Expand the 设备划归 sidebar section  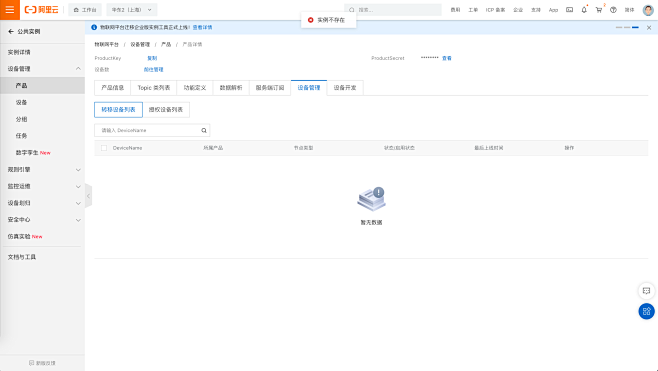point(42,203)
